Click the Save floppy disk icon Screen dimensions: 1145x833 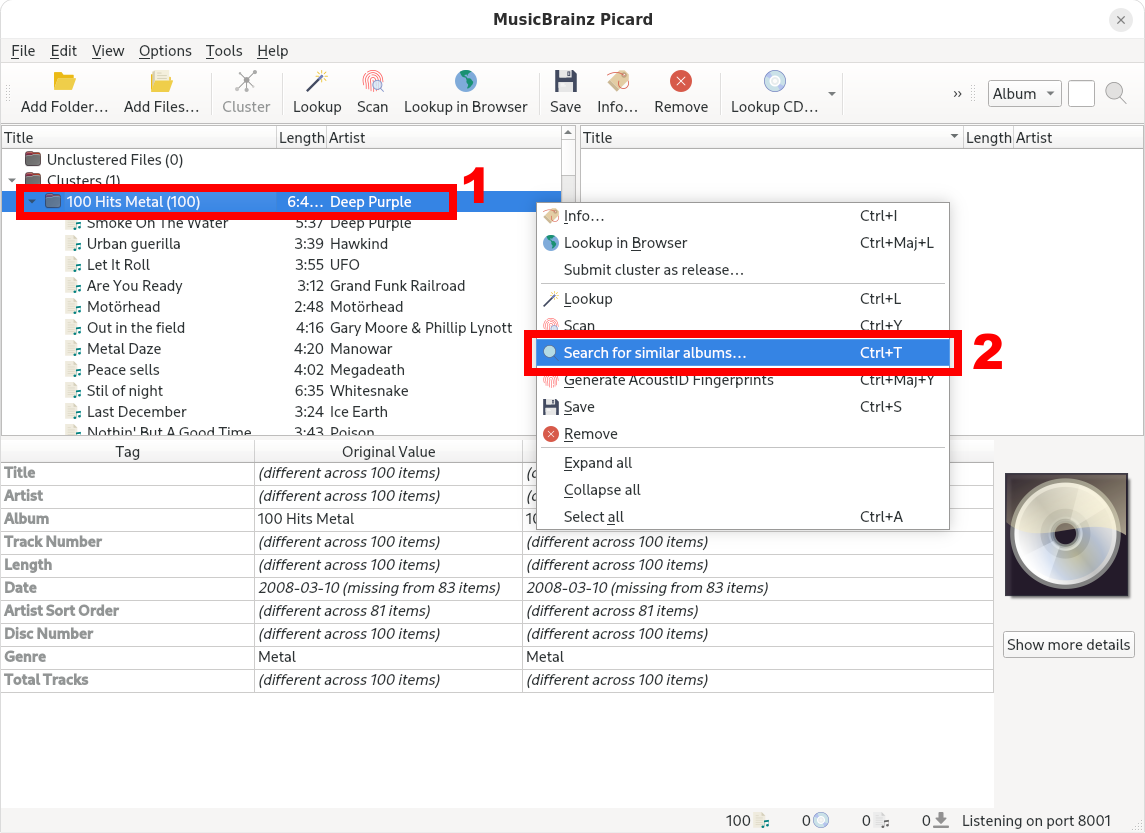tap(565, 83)
